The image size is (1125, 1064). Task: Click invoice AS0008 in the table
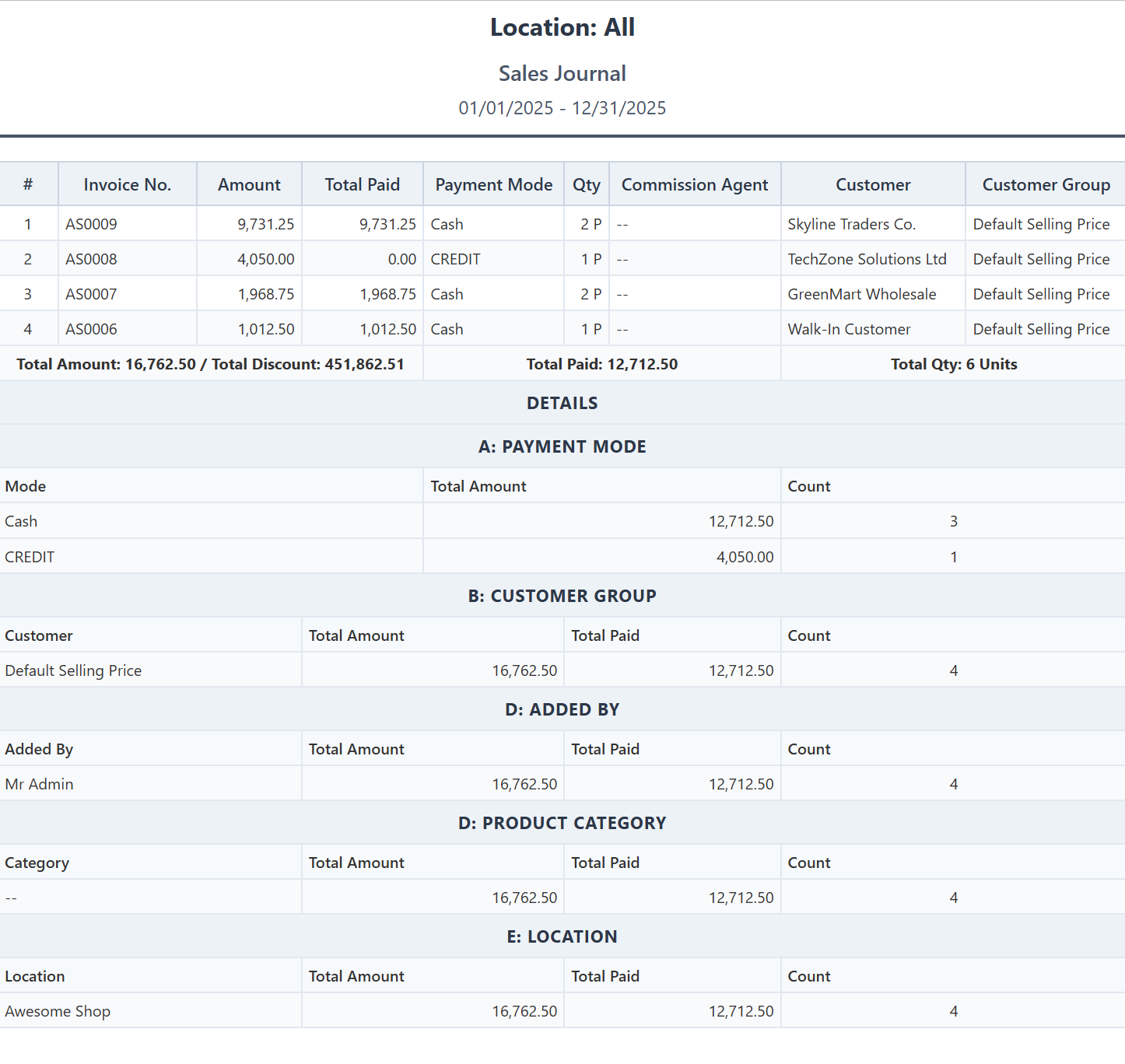(x=91, y=259)
